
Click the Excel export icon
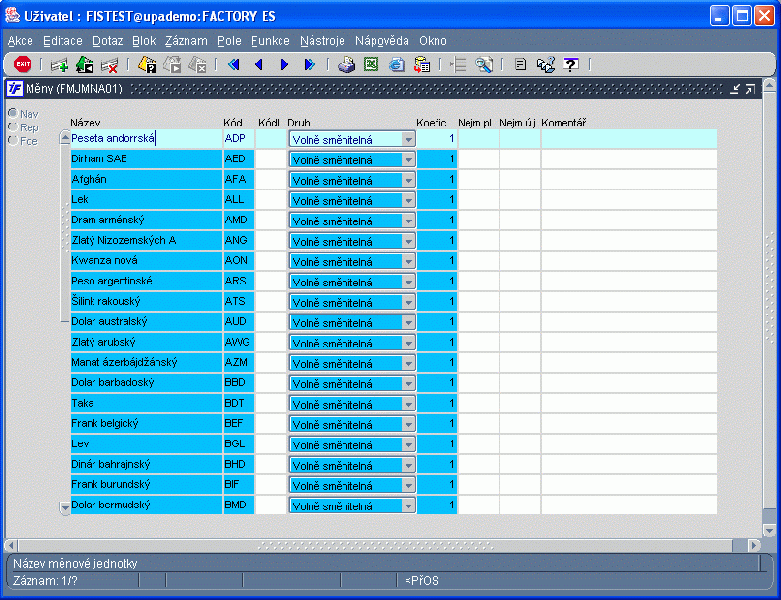coord(371,65)
